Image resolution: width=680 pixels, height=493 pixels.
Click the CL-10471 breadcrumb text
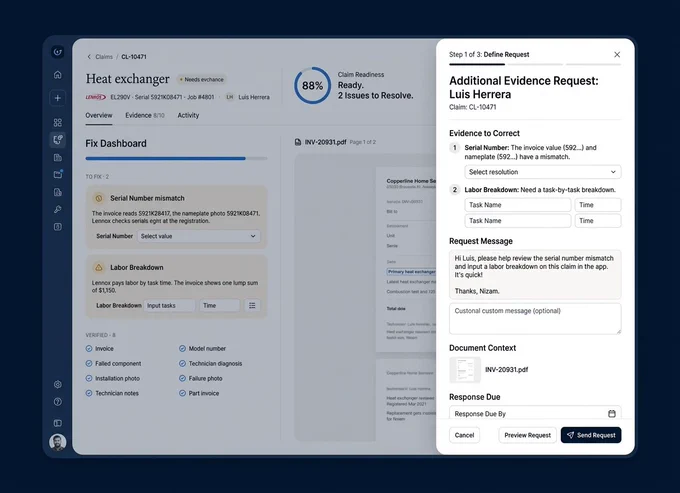134,57
